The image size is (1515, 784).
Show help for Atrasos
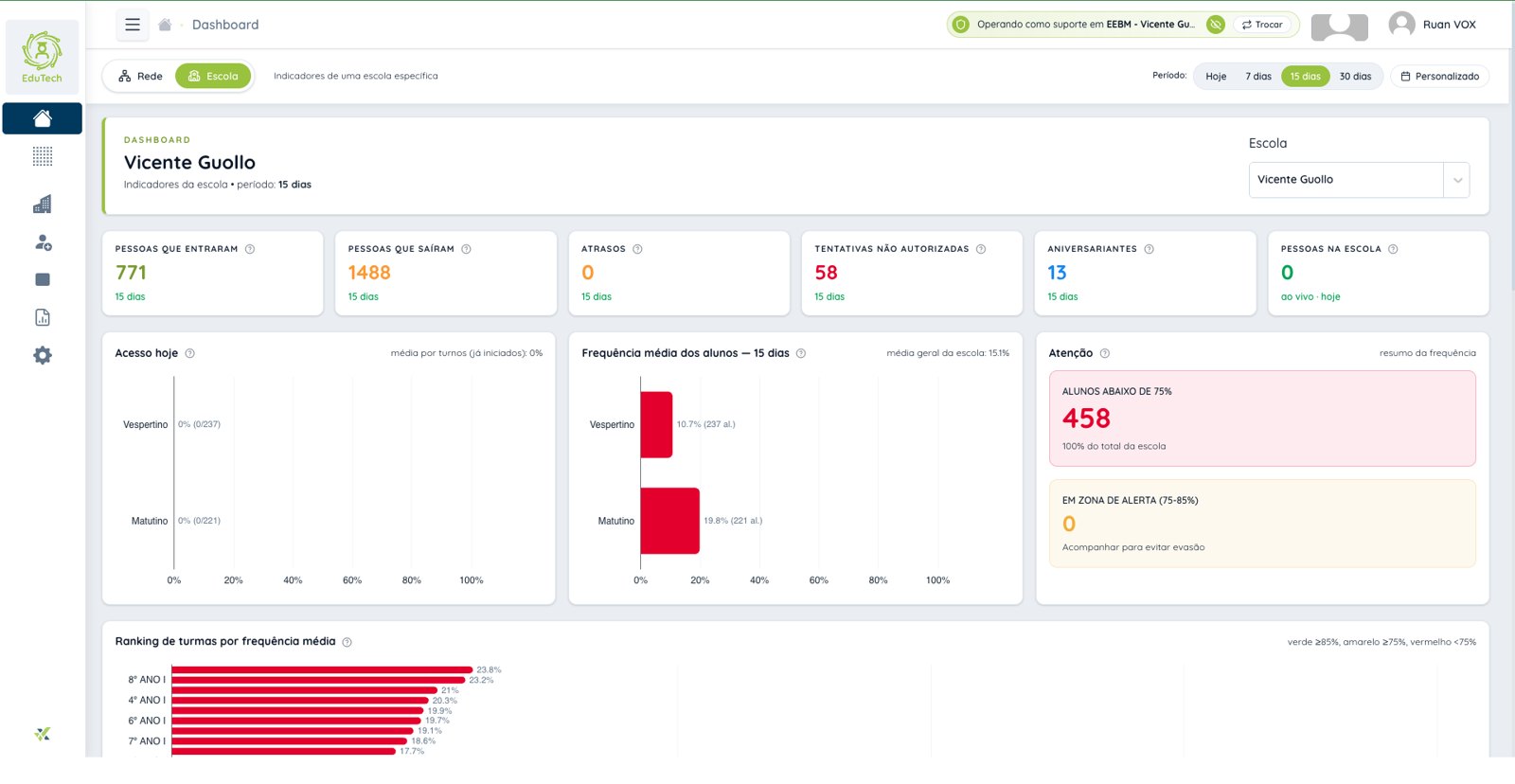click(x=637, y=249)
